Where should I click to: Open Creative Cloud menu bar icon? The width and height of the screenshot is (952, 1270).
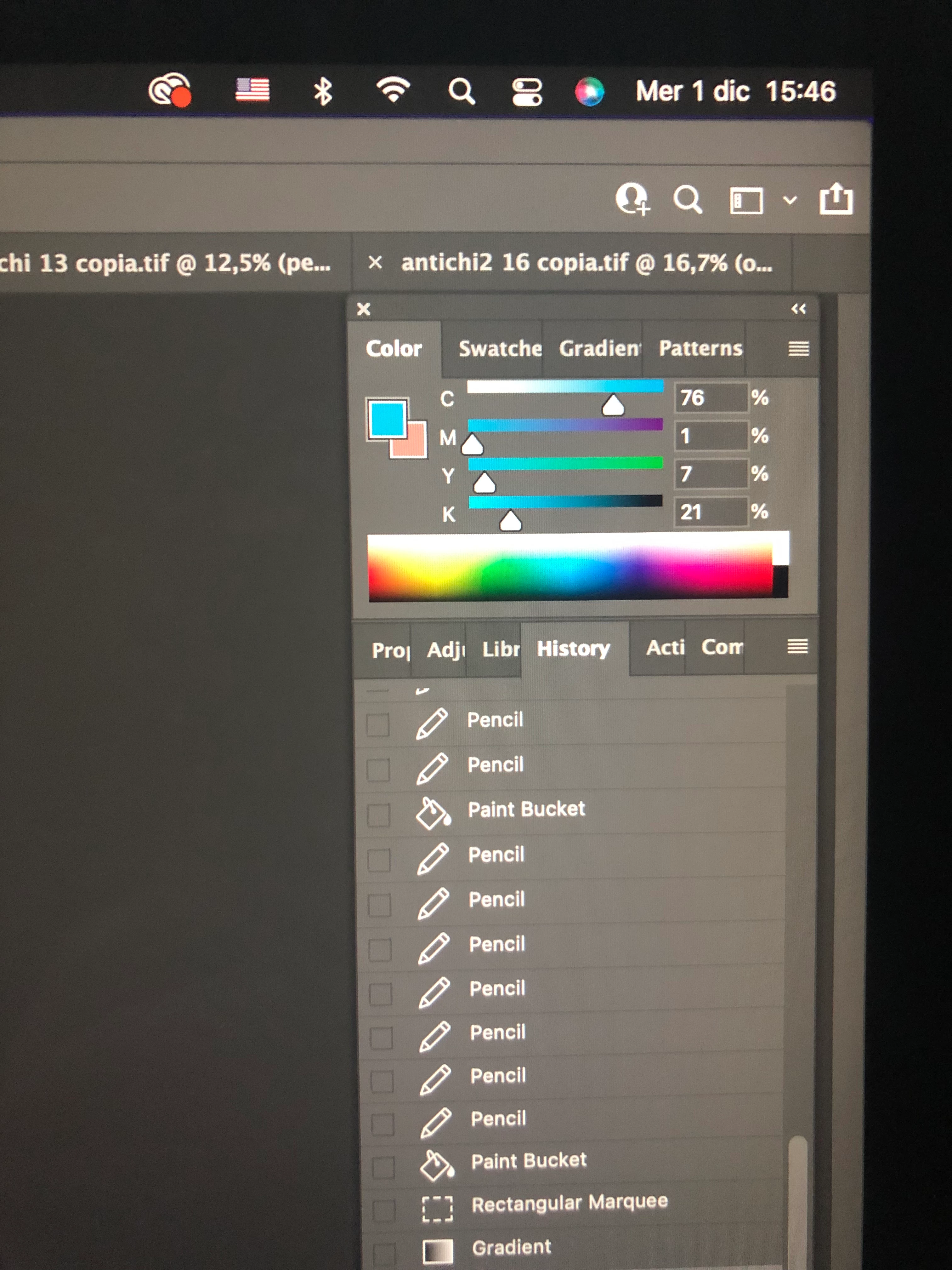(170, 91)
